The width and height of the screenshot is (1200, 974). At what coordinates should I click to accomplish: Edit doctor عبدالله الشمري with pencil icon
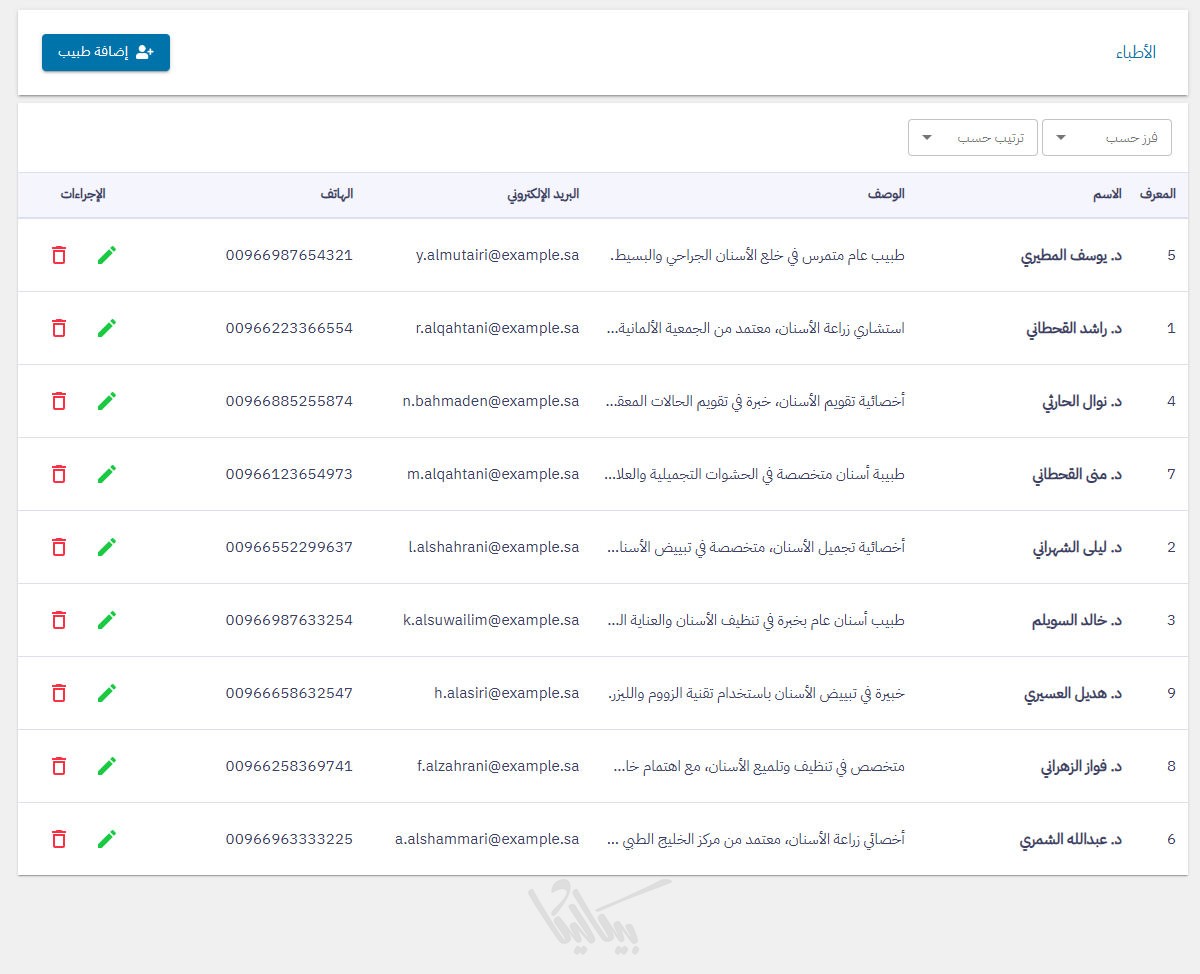pos(107,839)
